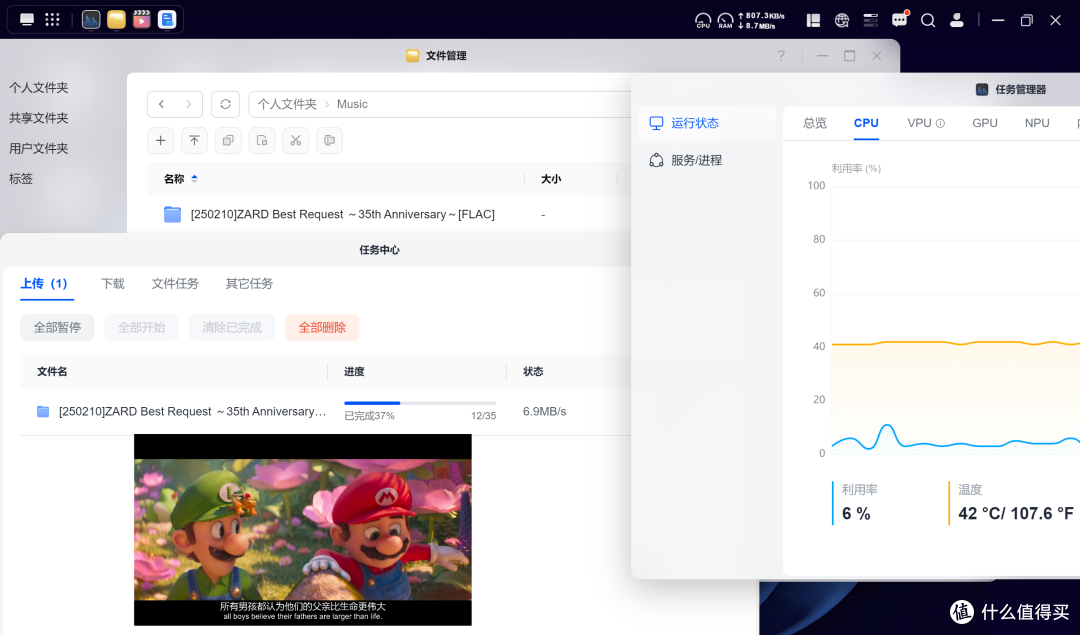Click the rename toolbar icon after scissors
1080x635 pixels.
click(x=329, y=140)
